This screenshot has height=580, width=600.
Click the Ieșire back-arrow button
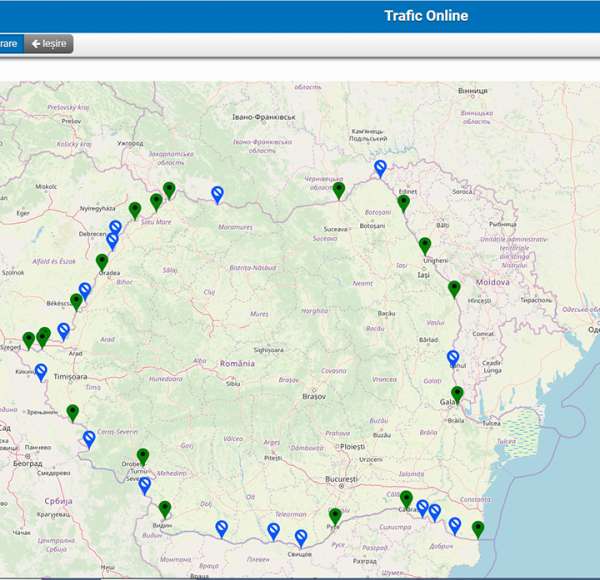[x=49, y=44]
